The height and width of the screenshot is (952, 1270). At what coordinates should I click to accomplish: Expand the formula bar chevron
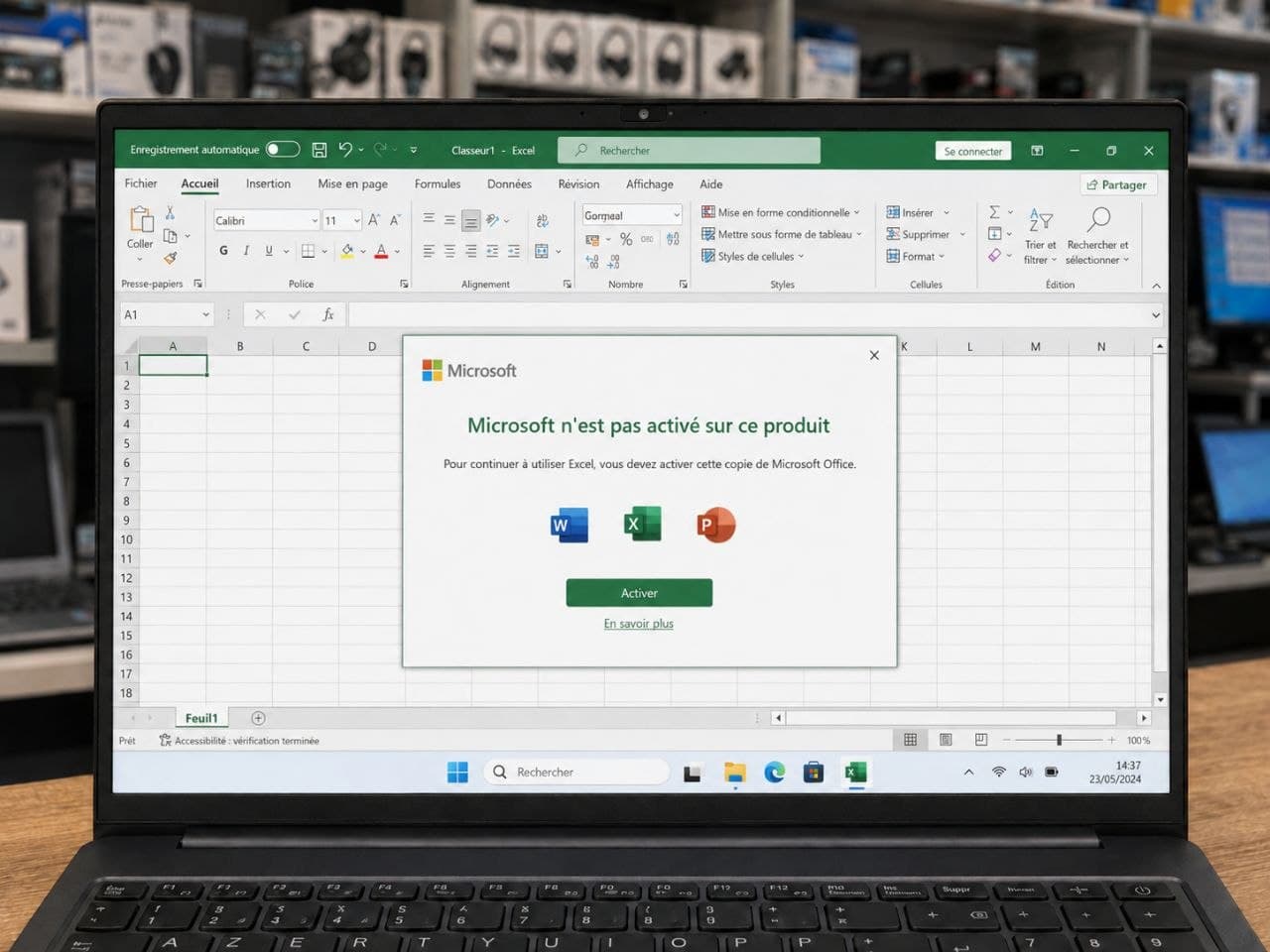tap(1156, 315)
